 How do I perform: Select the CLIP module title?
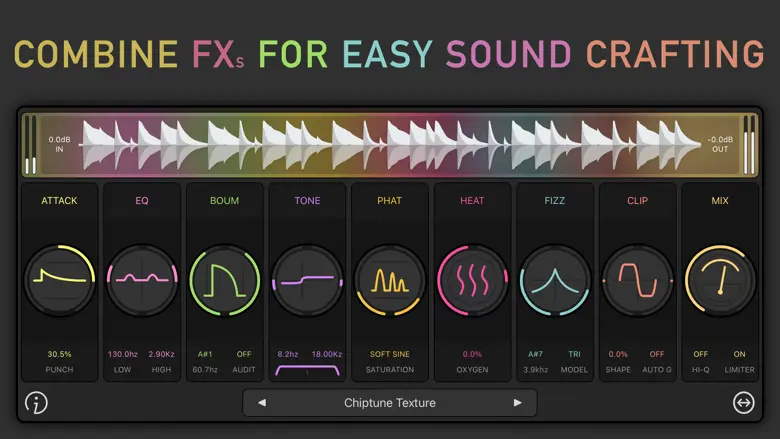pyautogui.click(x=637, y=200)
